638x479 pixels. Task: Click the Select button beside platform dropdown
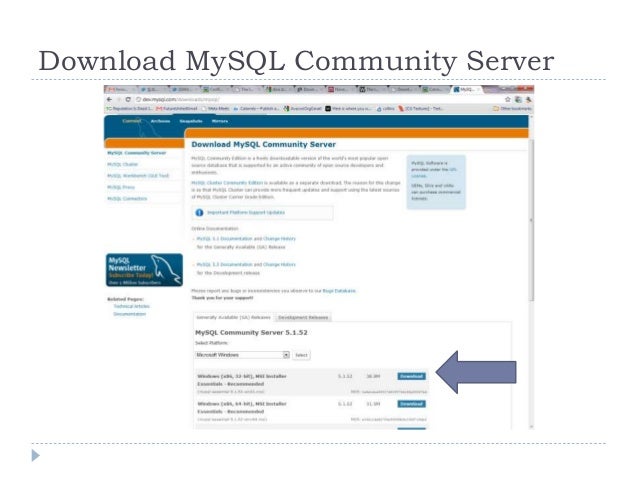301,355
